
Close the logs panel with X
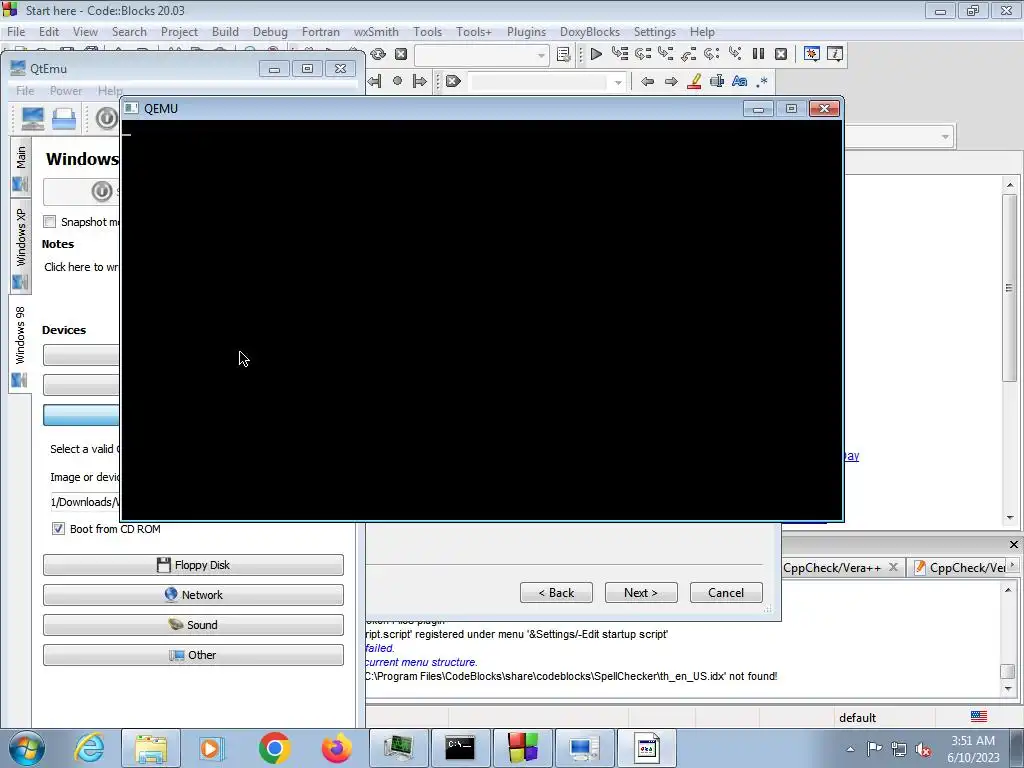[1014, 544]
